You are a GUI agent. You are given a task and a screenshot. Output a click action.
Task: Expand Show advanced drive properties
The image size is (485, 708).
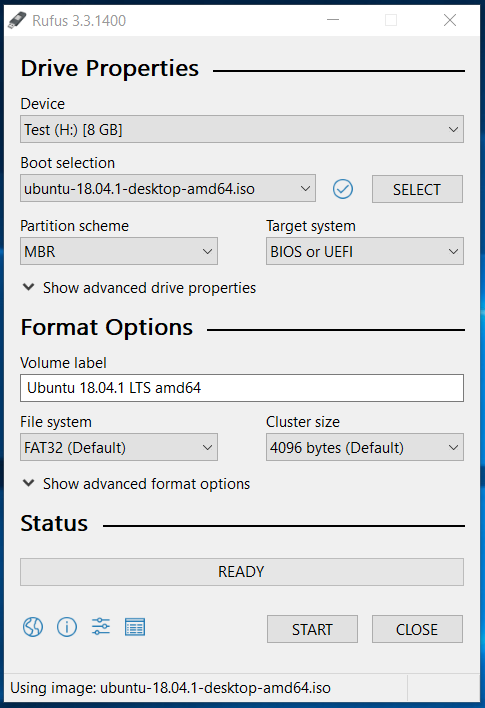(x=140, y=288)
